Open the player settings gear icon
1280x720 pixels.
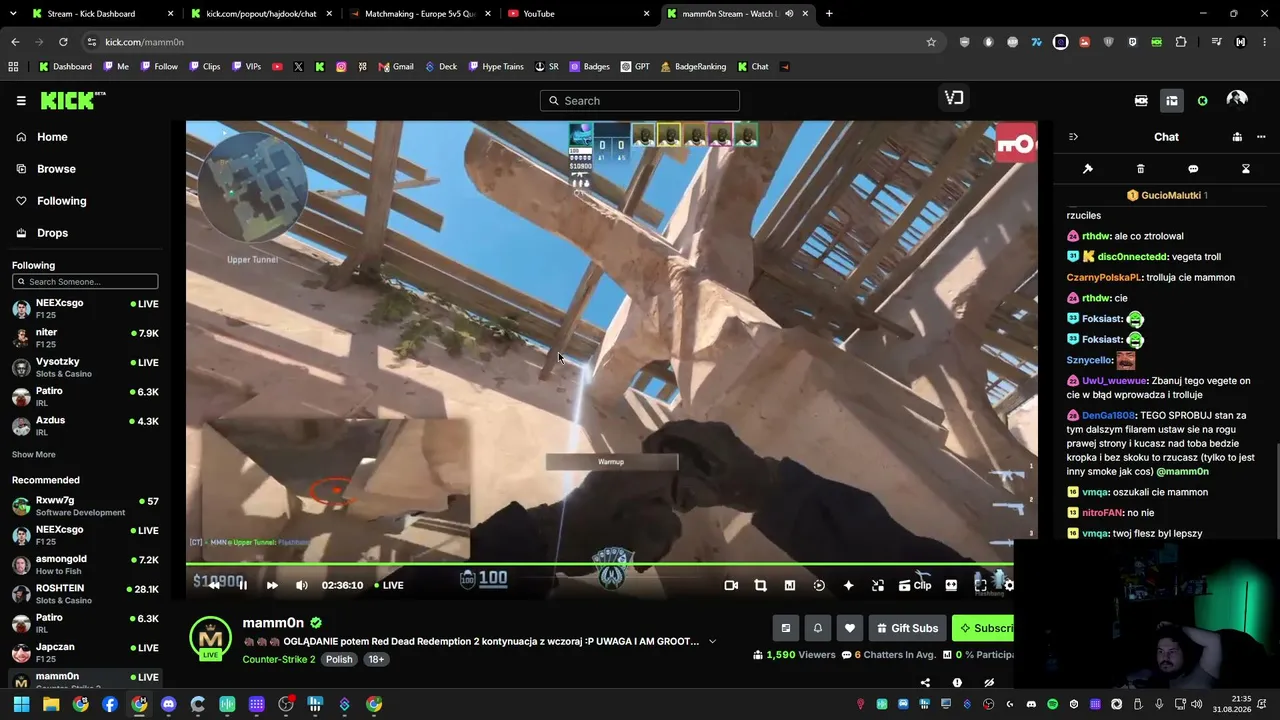pyautogui.click(x=1008, y=585)
